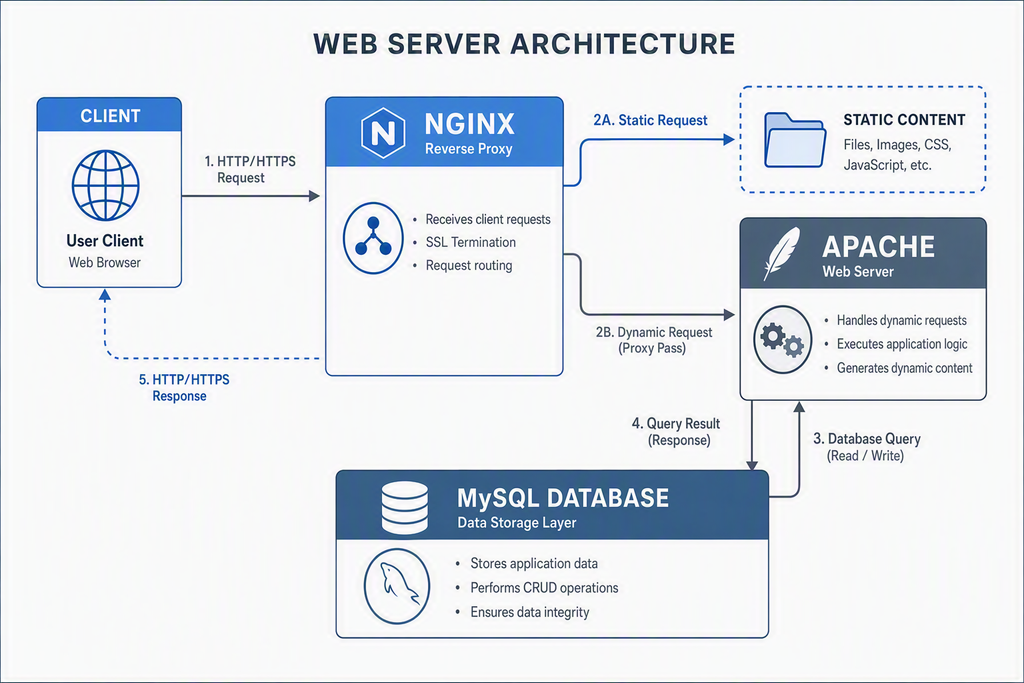Viewport: 1024px width, 683px height.
Task: Click the Static Content folder icon
Action: [x=794, y=140]
